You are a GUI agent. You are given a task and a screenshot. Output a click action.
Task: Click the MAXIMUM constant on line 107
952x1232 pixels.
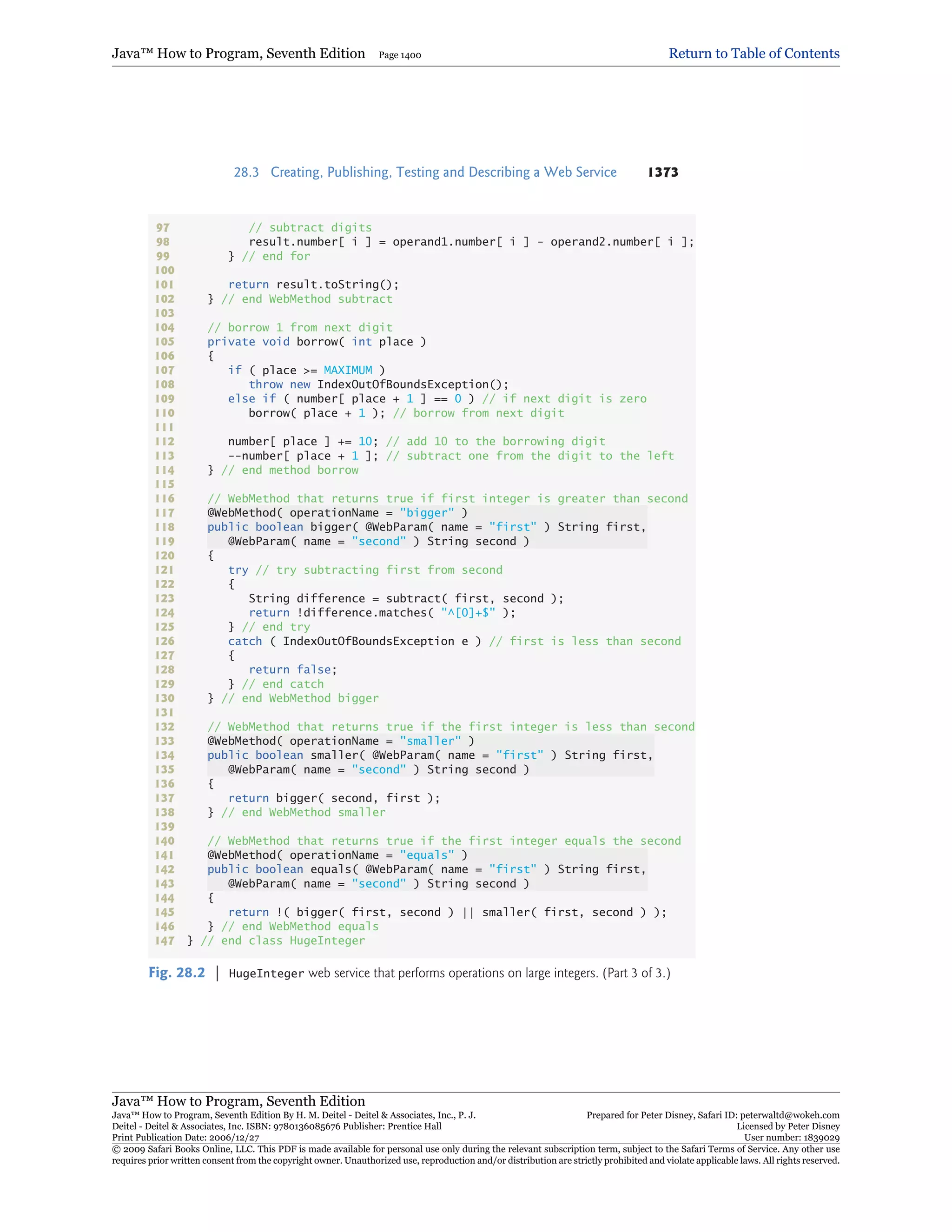[347, 370]
